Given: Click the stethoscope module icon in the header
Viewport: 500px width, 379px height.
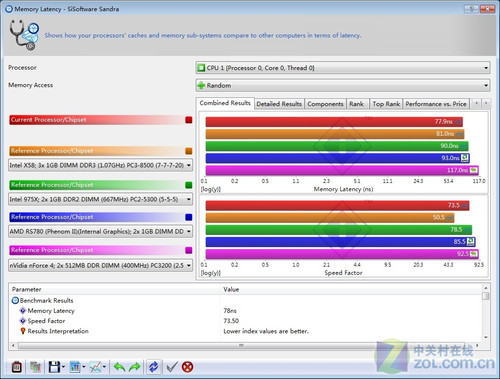Looking at the screenshot, I should click(x=24, y=35).
